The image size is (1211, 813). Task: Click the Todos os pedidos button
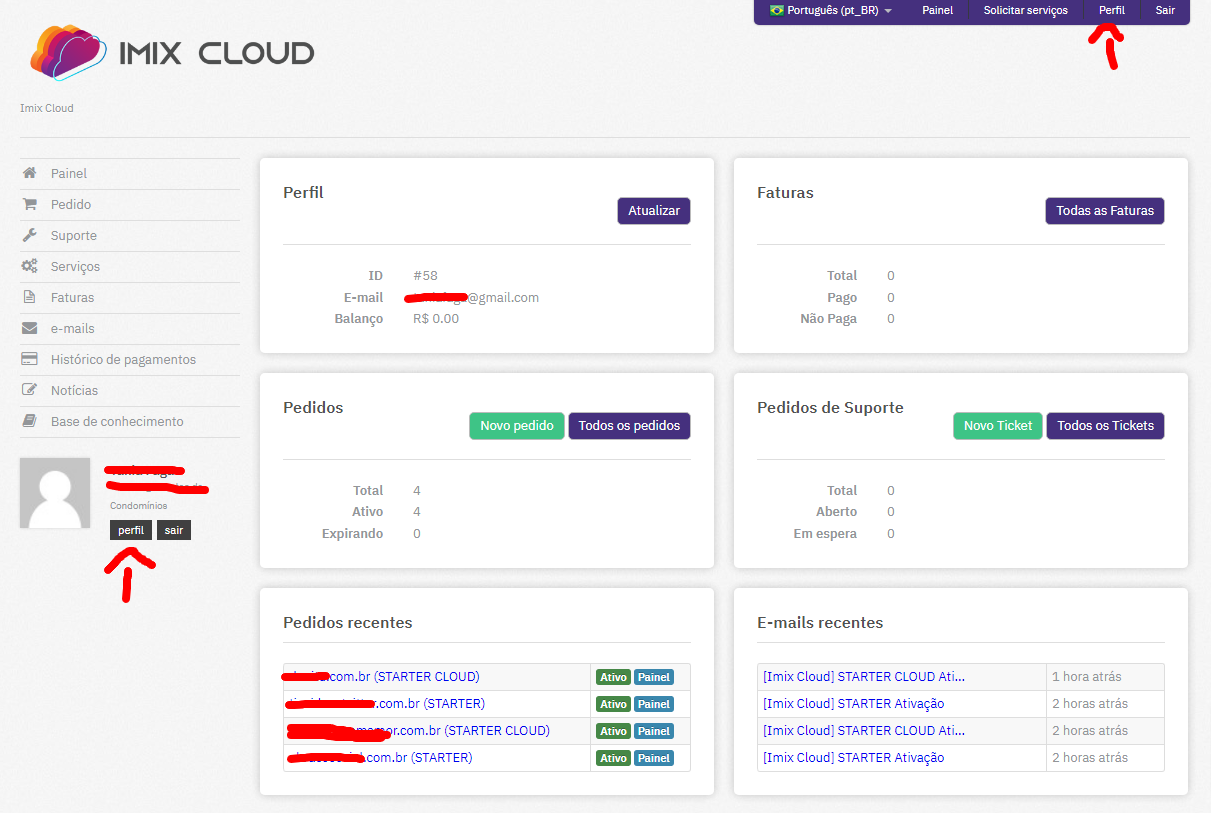629,426
